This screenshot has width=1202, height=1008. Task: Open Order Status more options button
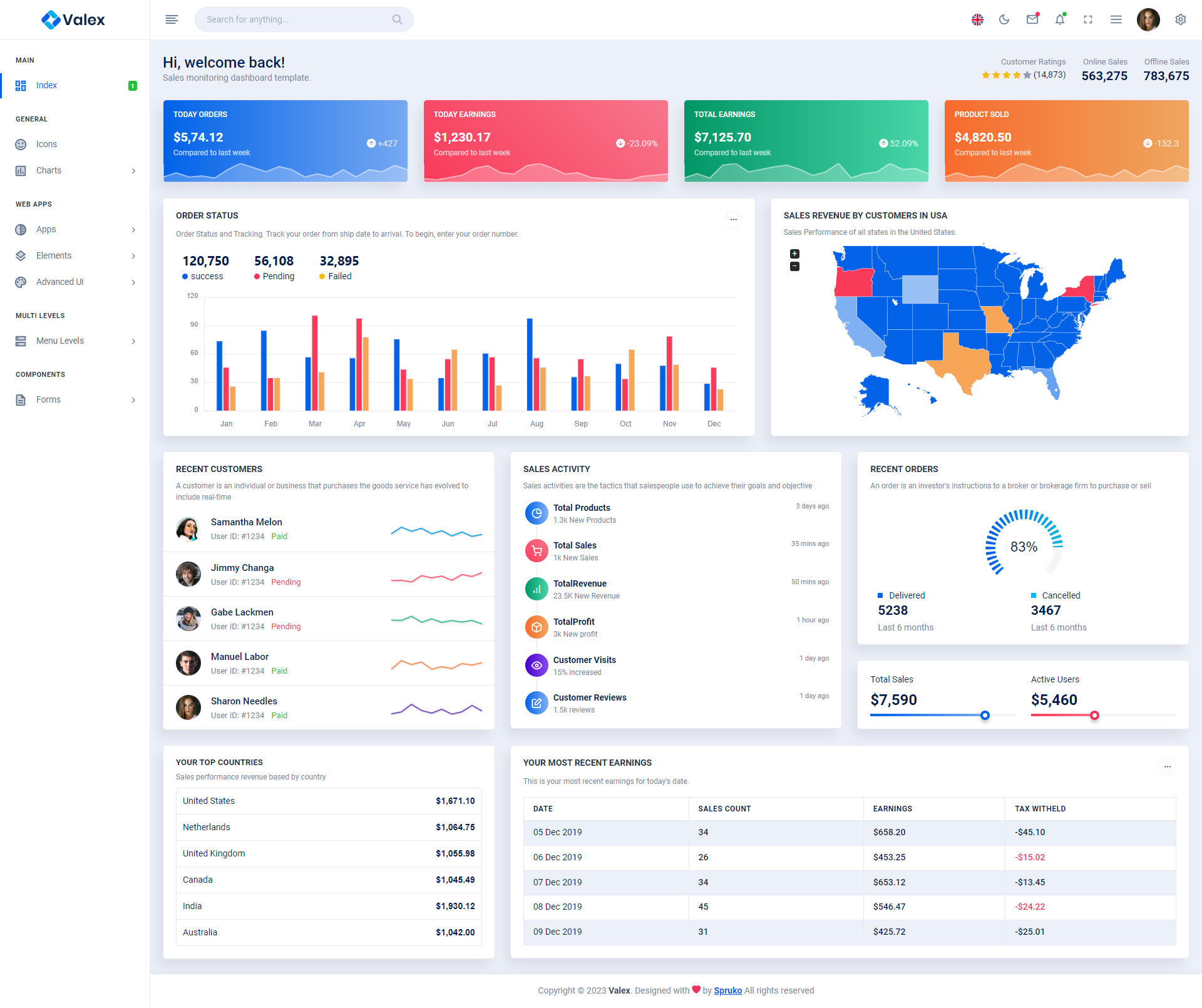[733, 219]
